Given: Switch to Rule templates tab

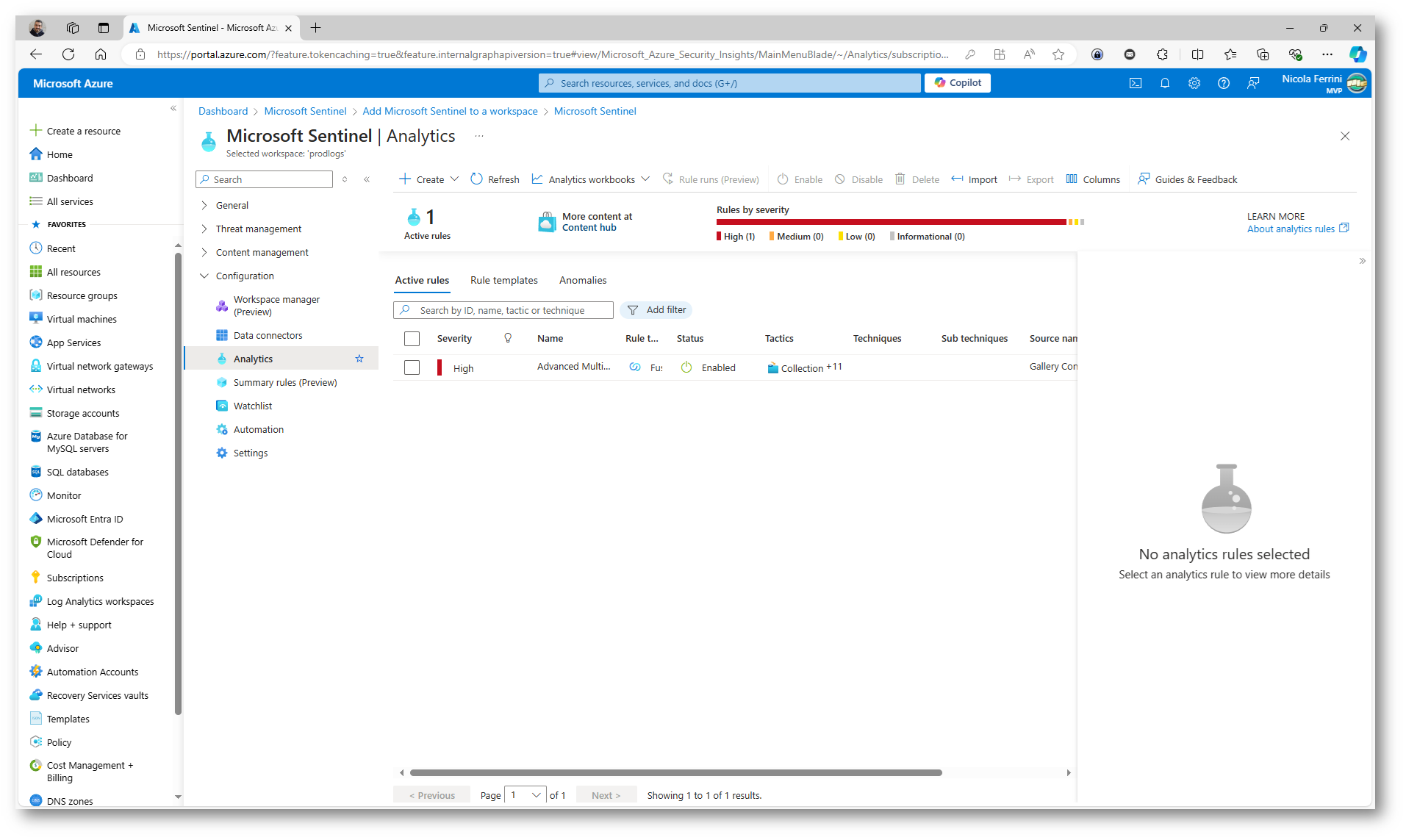Looking at the screenshot, I should [x=503, y=280].
